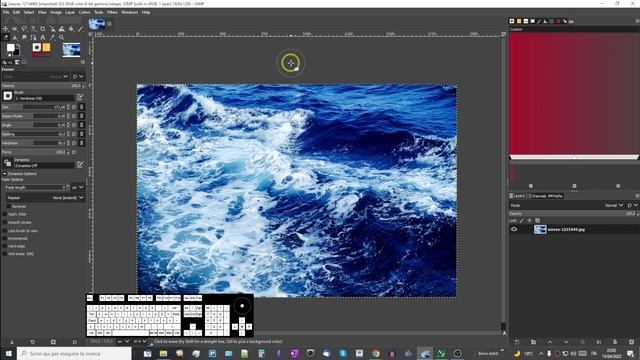Restore tool preset at tool options bottom
This screenshot has width=640, height=360.
click(32, 342)
